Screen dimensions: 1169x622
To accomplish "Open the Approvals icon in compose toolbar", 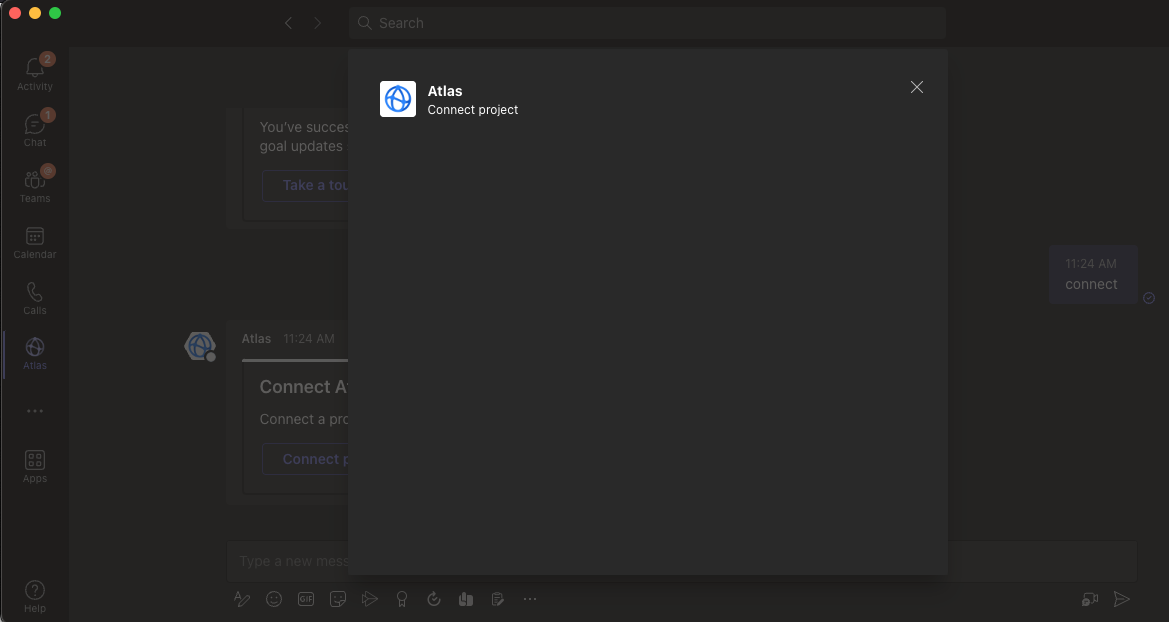I will point(434,599).
